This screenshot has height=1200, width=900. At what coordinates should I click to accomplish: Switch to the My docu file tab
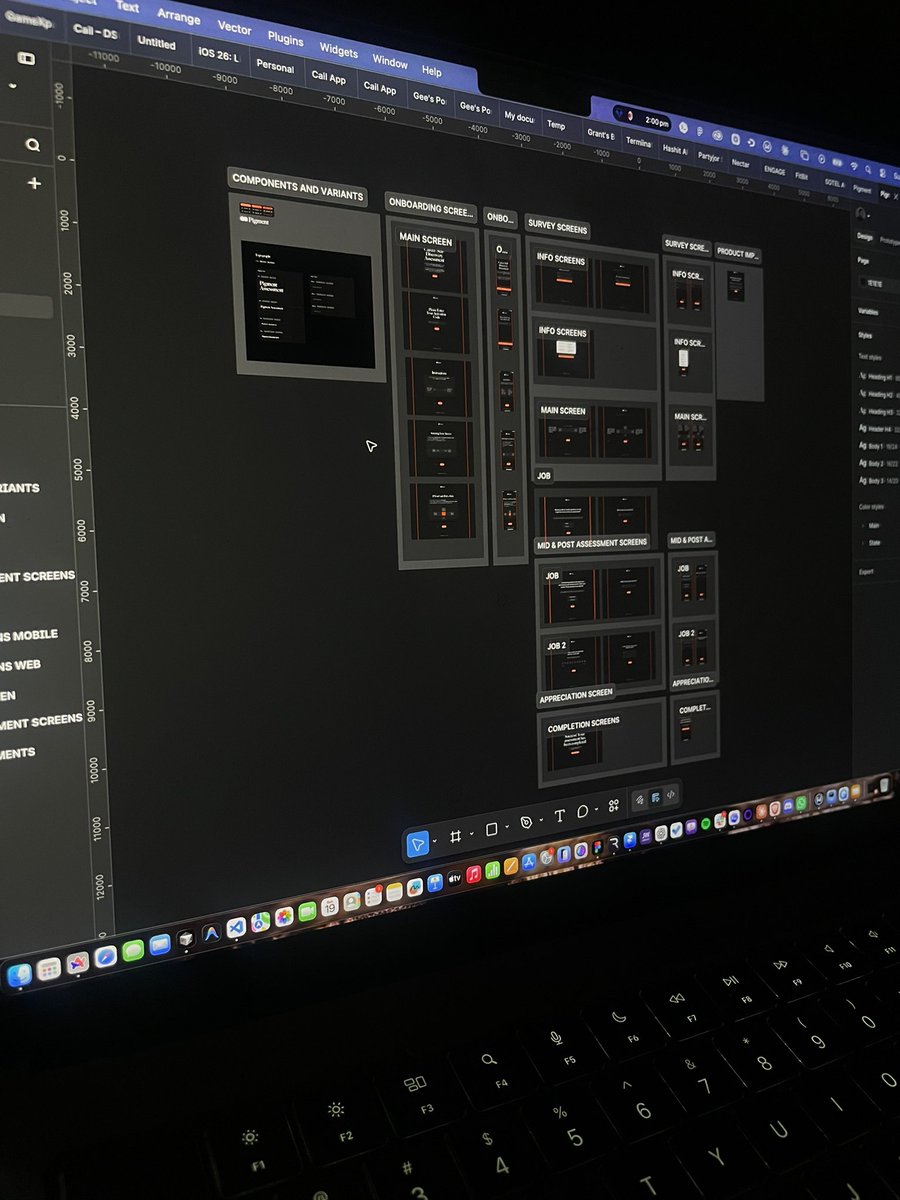(519, 117)
